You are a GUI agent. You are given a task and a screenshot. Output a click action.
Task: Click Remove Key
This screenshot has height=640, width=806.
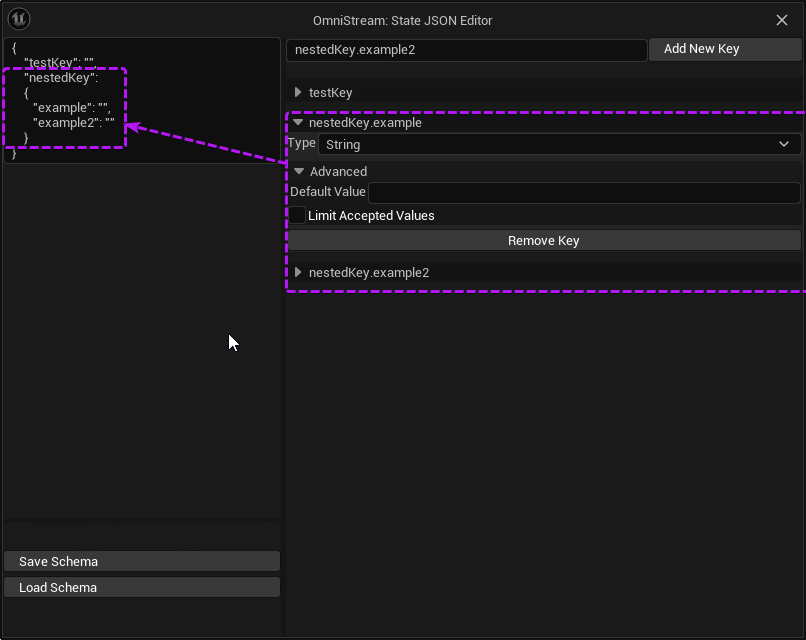pos(543,240)
